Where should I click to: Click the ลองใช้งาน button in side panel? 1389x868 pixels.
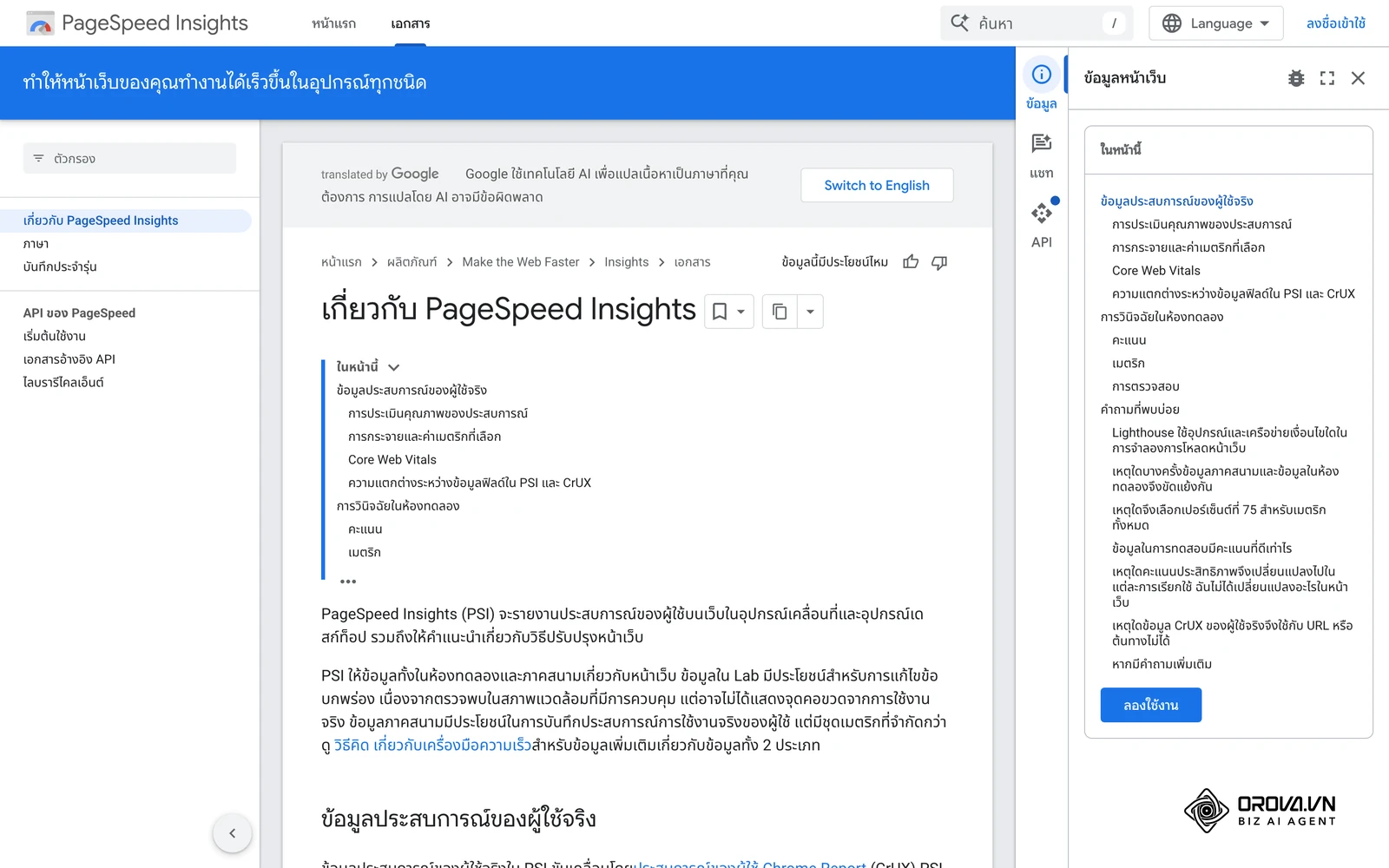tap(1150, 705)
